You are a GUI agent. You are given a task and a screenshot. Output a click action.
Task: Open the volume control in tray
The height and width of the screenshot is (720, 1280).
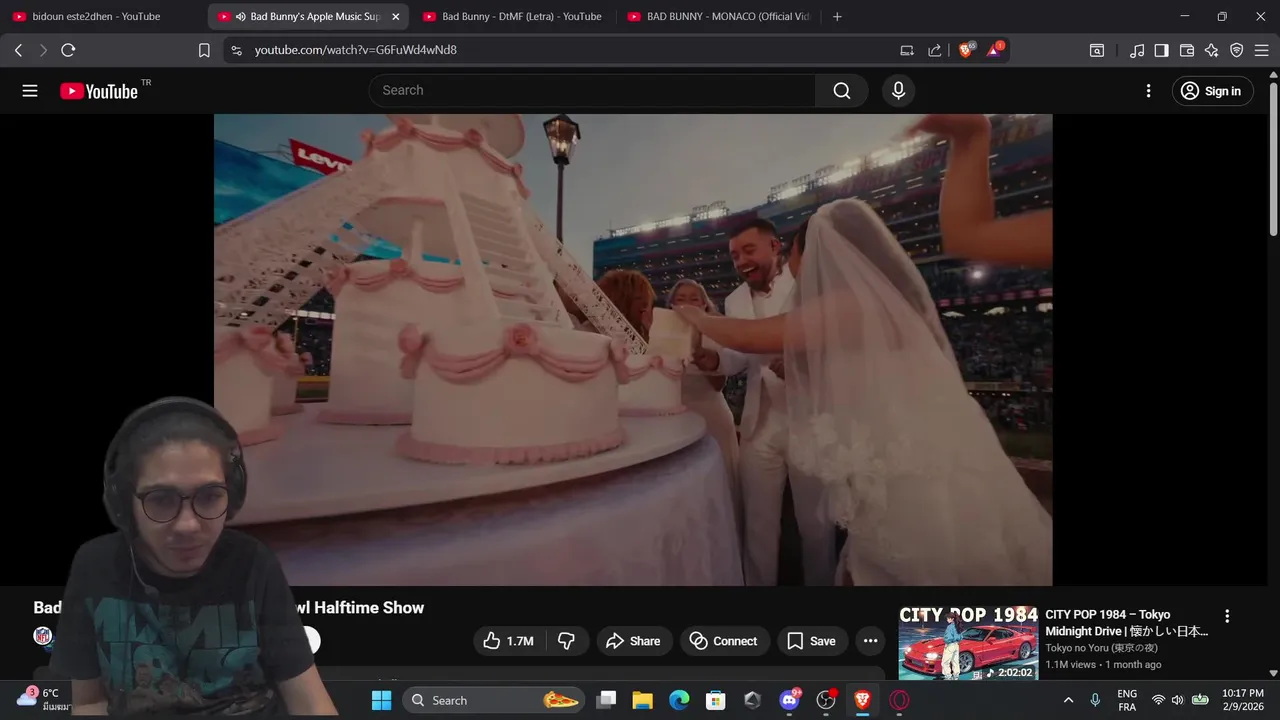click(x=1177, y=700)
